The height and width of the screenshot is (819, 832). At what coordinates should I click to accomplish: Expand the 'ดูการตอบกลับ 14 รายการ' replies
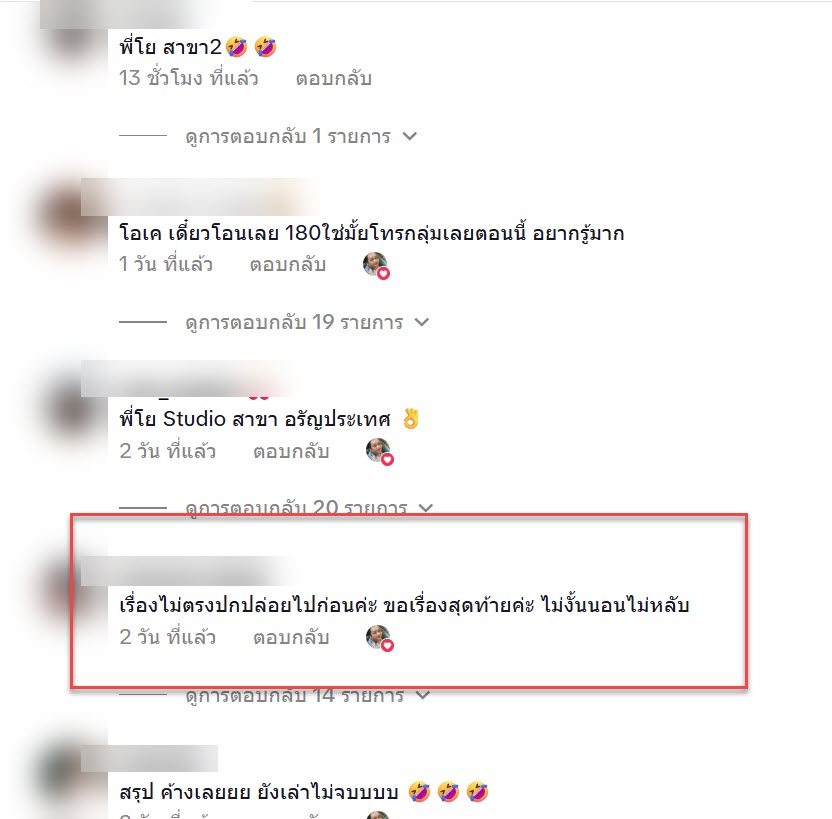pyautogui.click(x=307, y=694)
